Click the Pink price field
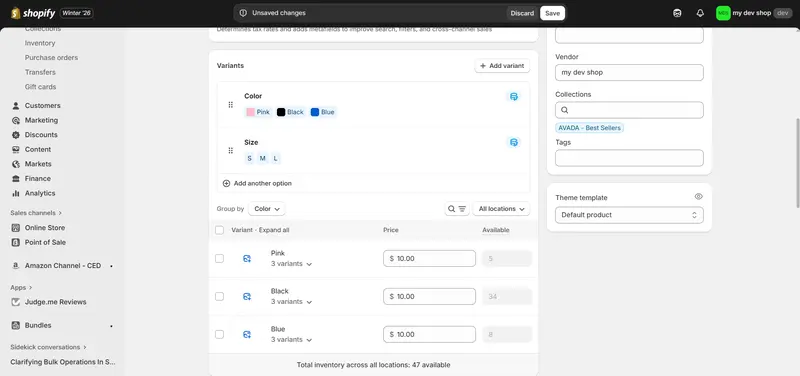This screenshot has height=376, width=800. tap(429, 259)
